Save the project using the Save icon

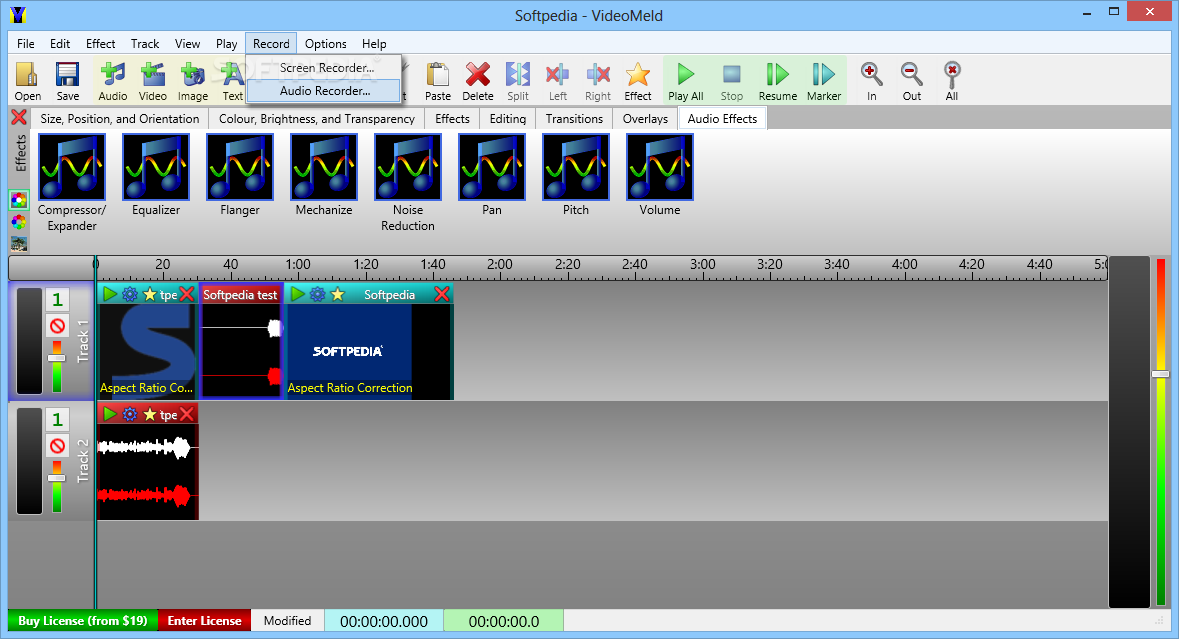68,81
